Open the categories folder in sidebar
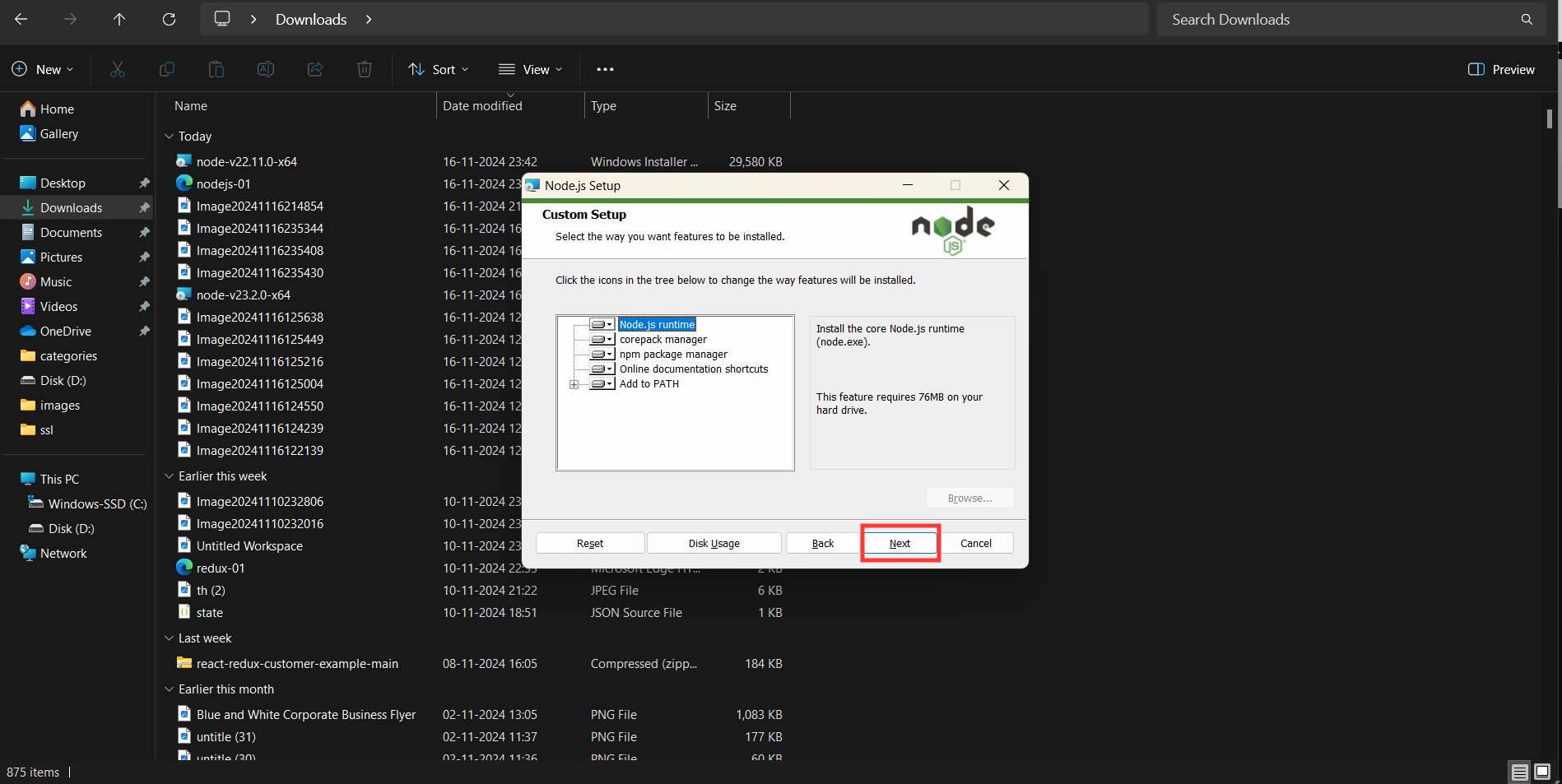This screenshot has width=1562, height=784. (x=68, y=355)
